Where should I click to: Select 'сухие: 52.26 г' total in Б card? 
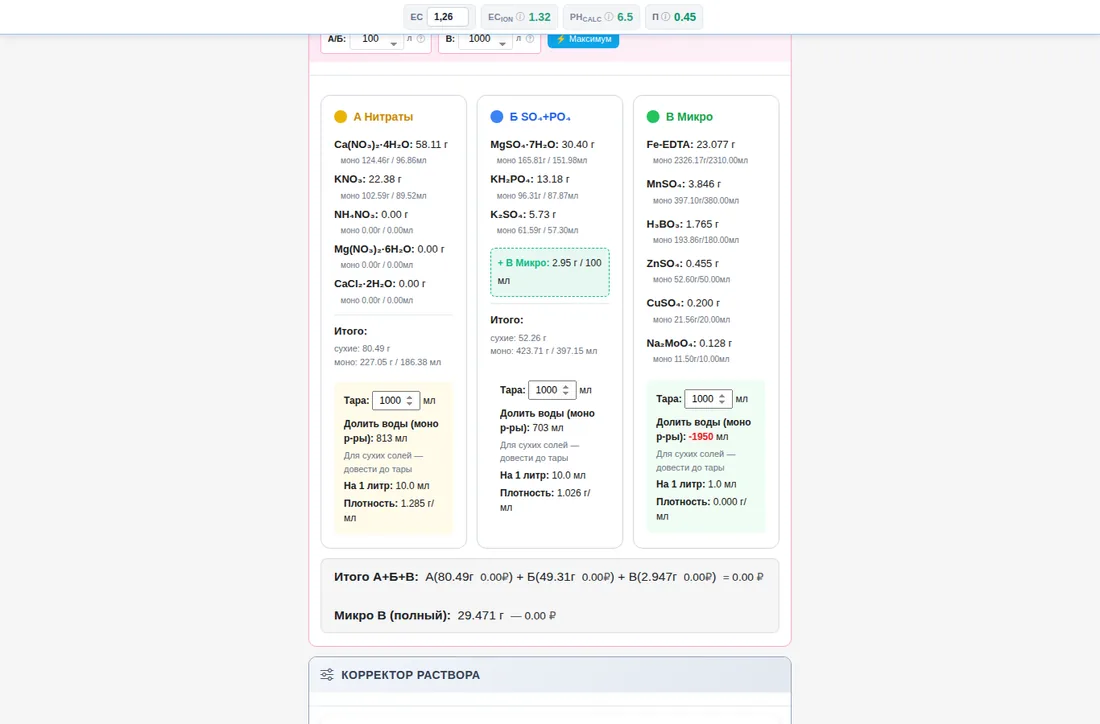pos(518,338)
